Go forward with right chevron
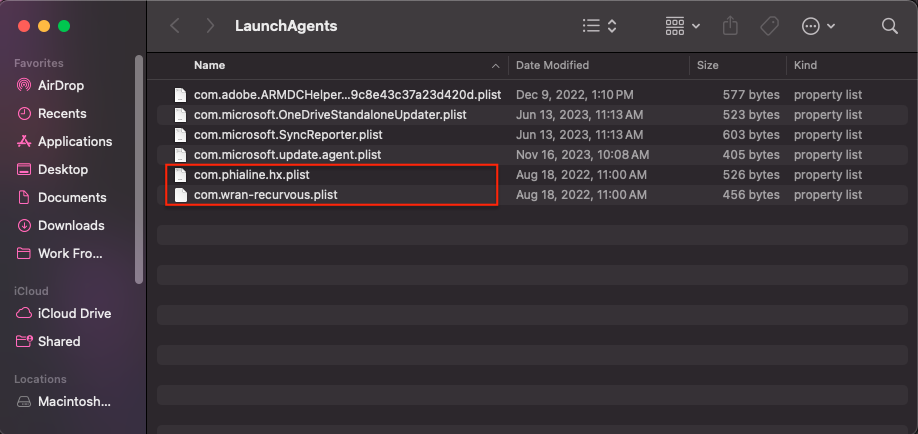 click(x=209, y=25)
